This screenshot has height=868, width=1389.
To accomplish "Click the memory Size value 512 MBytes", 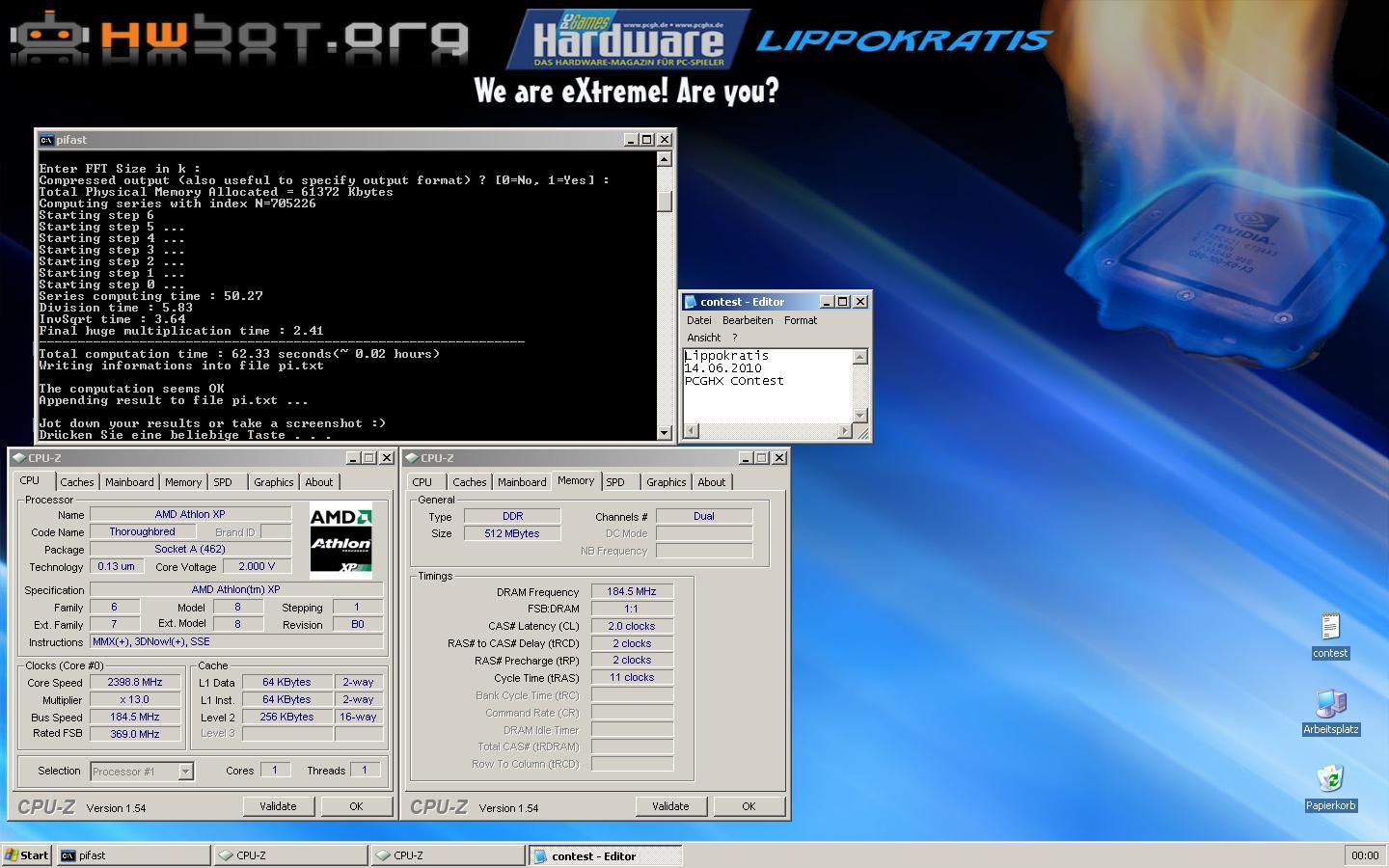I will 512,533.
